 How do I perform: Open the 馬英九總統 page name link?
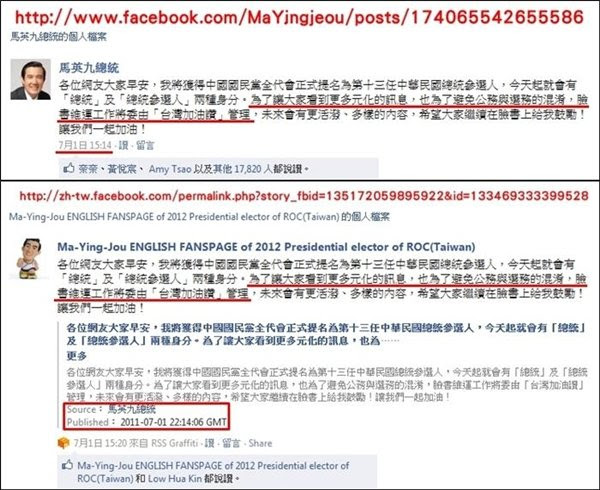[89, 68]
